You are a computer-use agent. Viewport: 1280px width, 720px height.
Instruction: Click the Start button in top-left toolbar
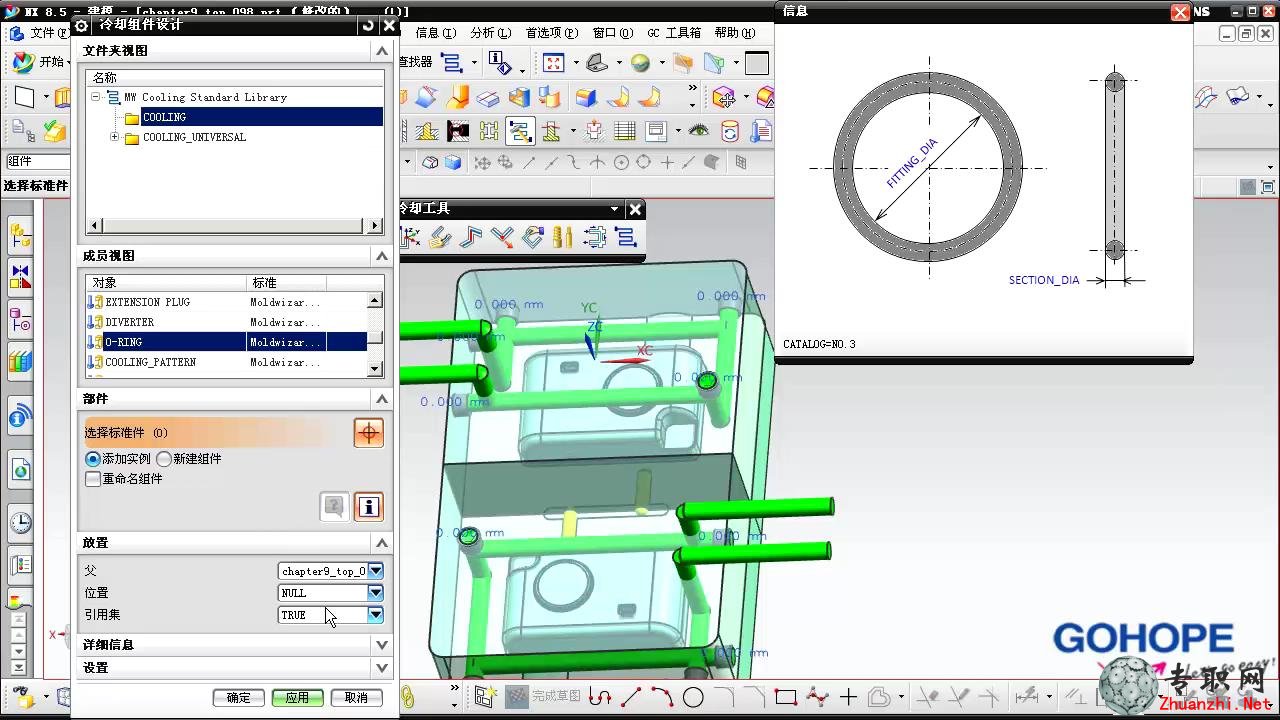point(40,62)
